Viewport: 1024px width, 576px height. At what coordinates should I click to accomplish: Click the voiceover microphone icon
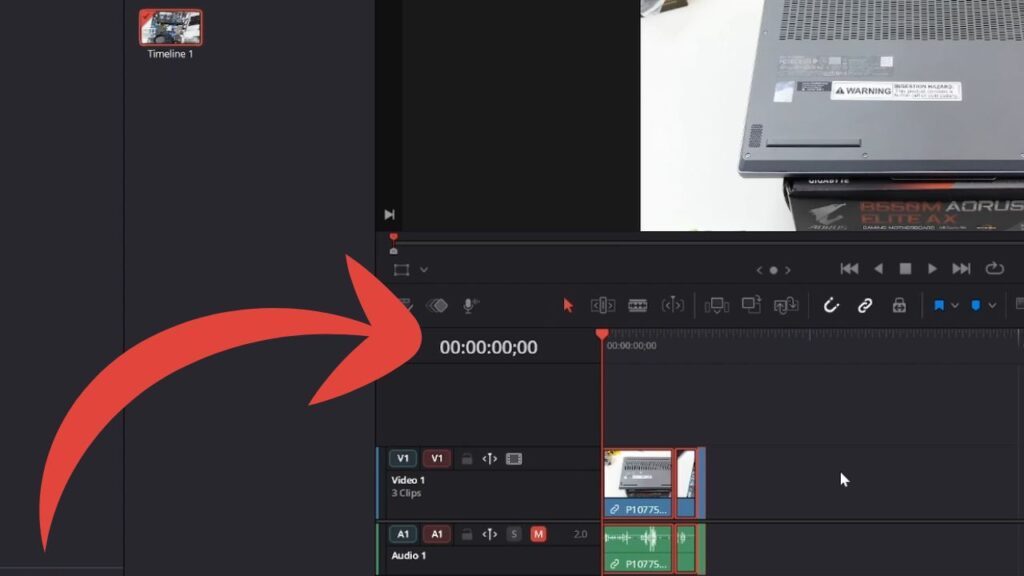point(468,306)
